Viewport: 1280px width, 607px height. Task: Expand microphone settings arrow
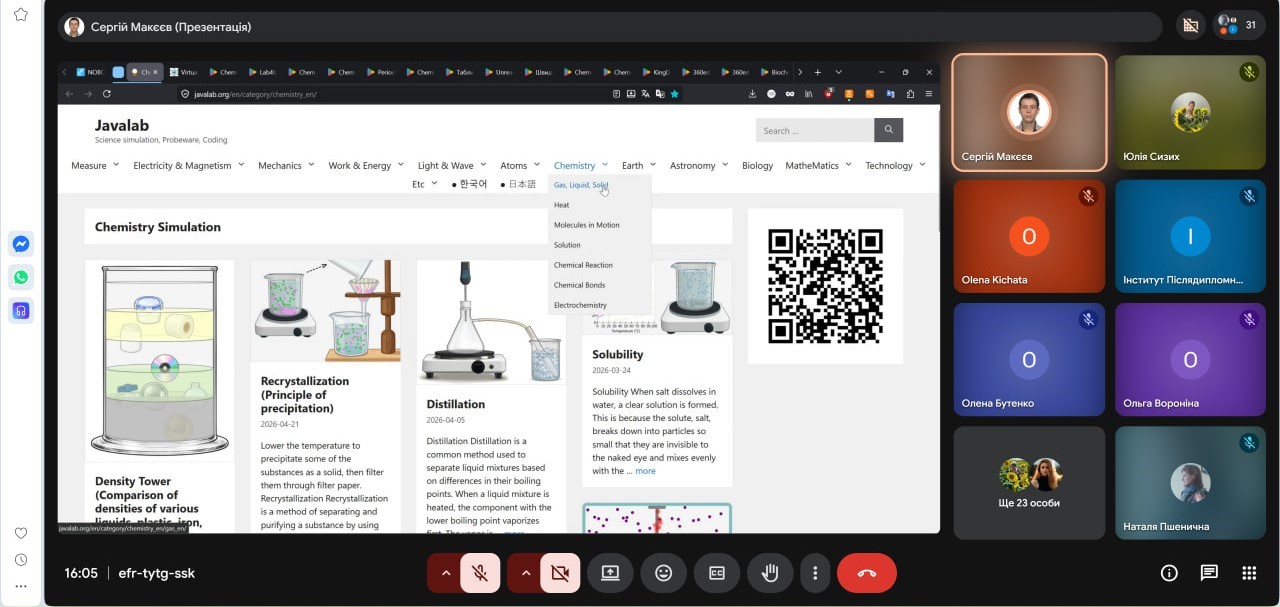pyautogui.click(x=445, y=573)
